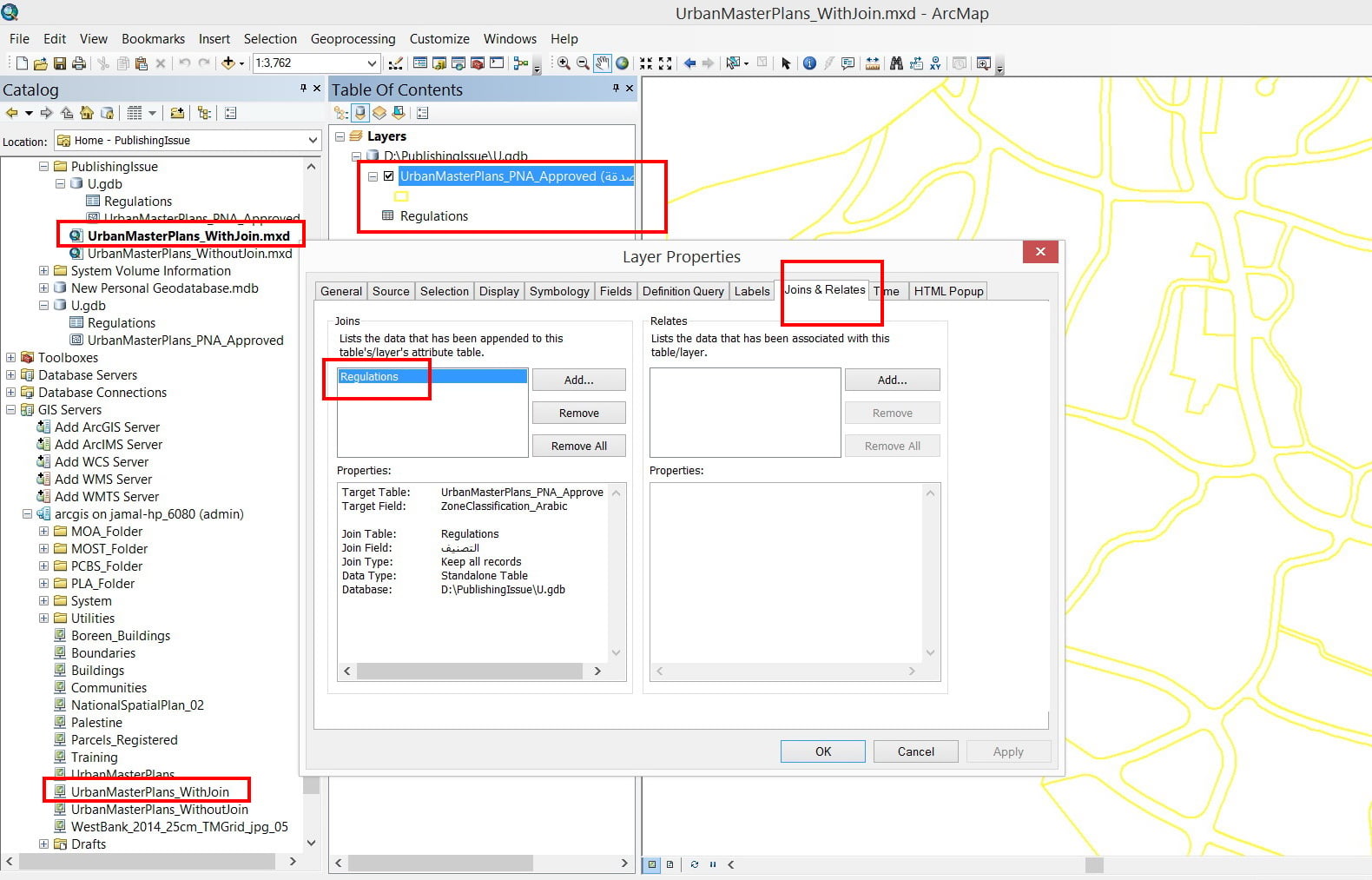Toggle UrbanMasterPlans_PNA_Approved layer visibility checkbox
The image size is (1372, 880).
[x=388, y=175]
